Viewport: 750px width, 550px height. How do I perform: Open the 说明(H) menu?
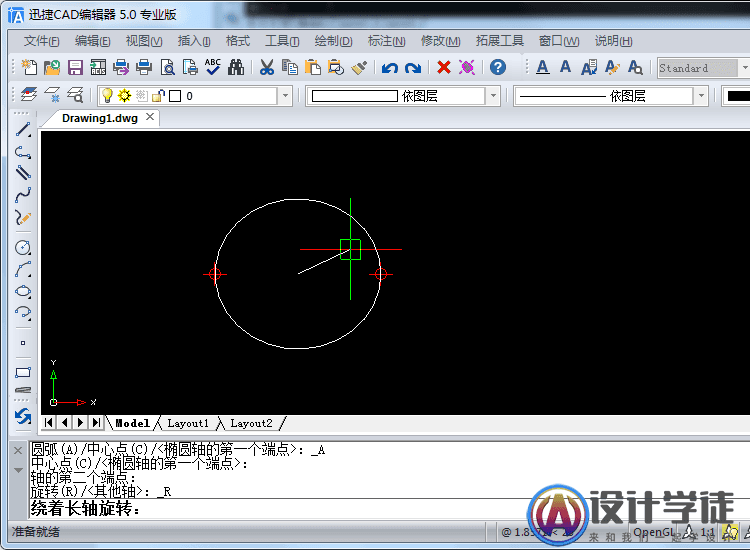point(614,41)
